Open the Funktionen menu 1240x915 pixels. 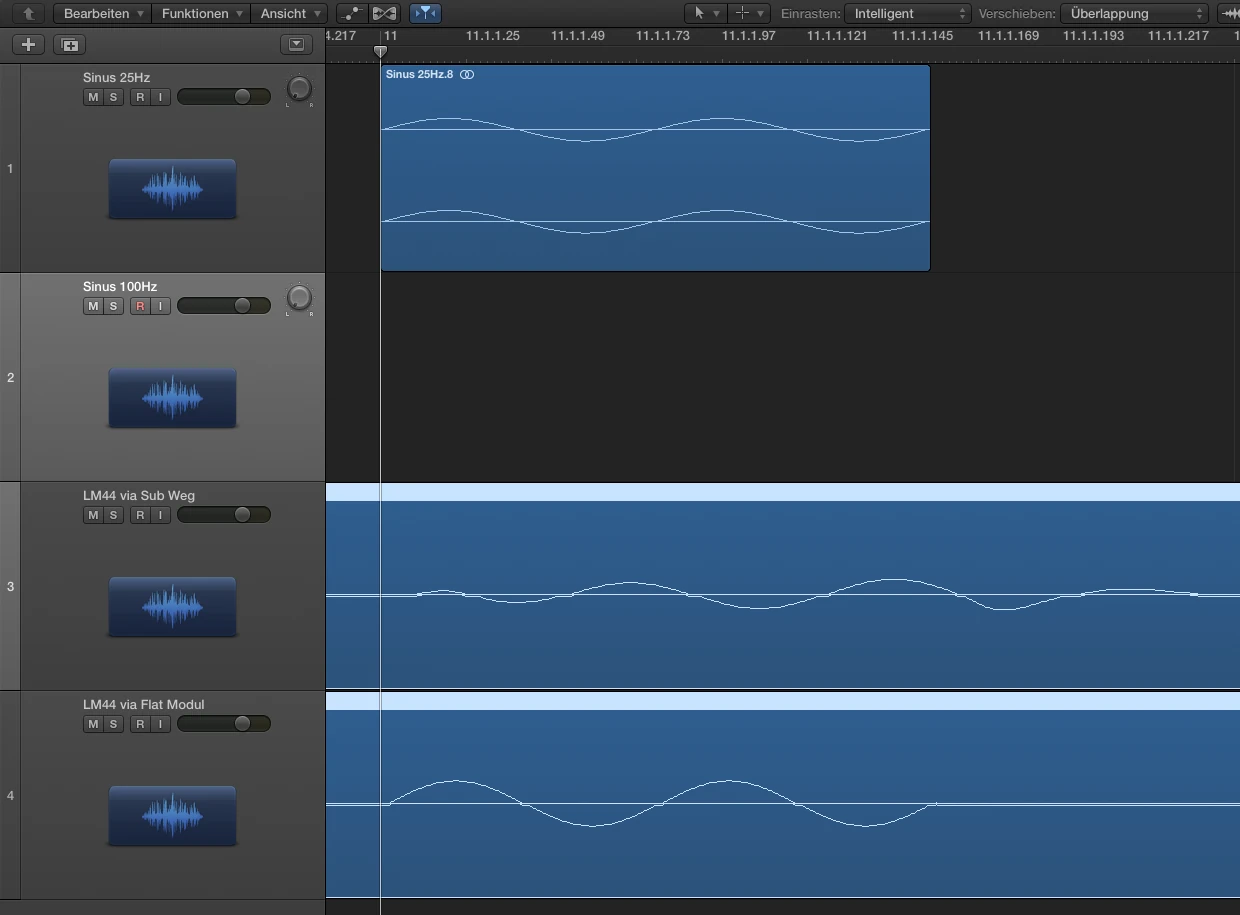pos(202,13)
